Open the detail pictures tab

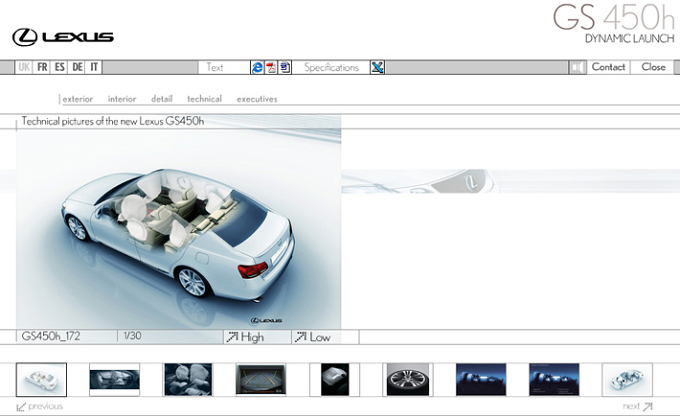[x=162, y=99]
